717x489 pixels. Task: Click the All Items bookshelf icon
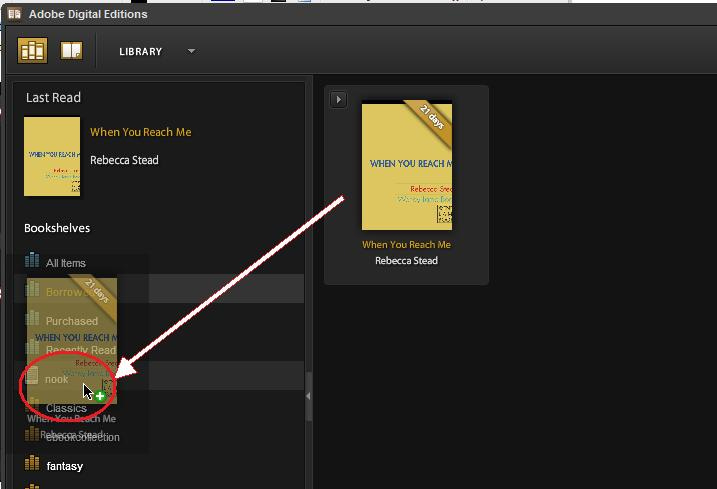coord(32,260)
